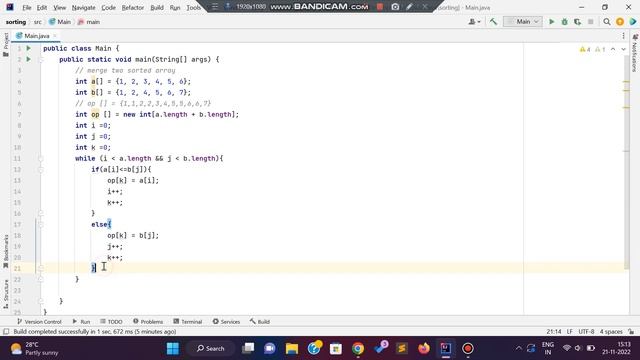
Task: Open Windows Start menu
Action: [173, 349]
